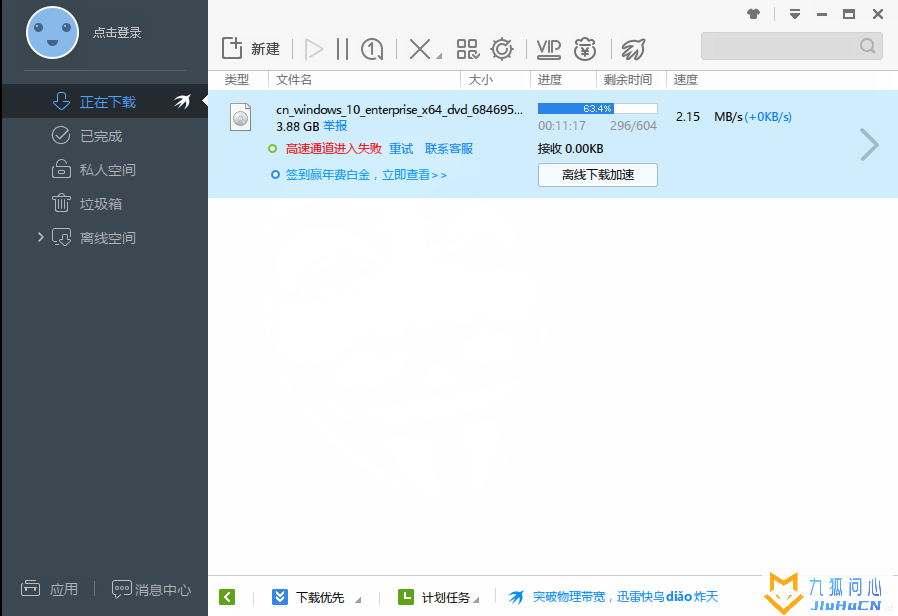Open 私人空间 private space
This screenshot has width=898, height=616.
coord(108,170)
